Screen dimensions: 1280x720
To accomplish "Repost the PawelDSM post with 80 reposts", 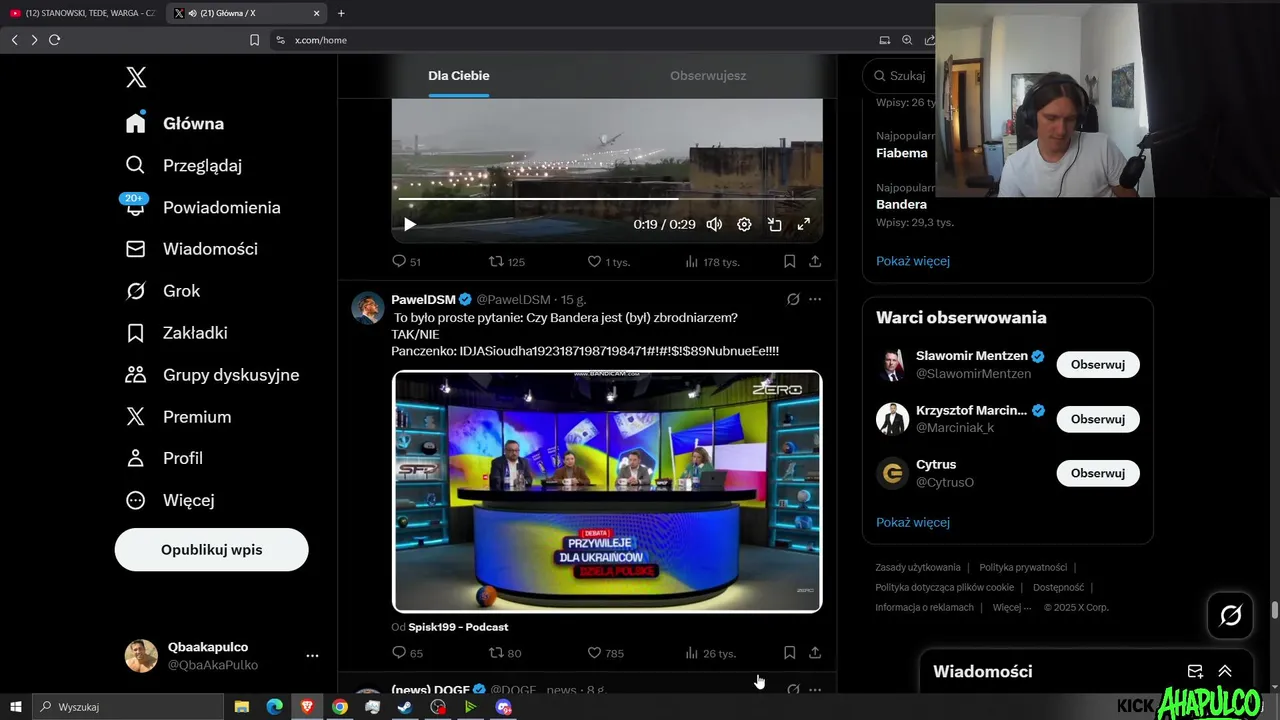I will pyautogui.click(x=505, y=653).
